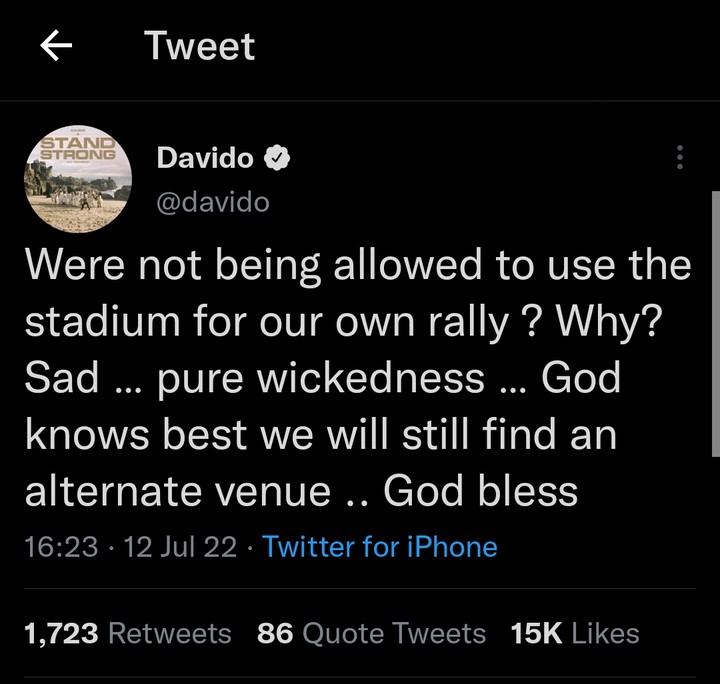The width and height of the screenshot is (720, 684).
Task: View the 86 Quote Tweets
Action: pos(371,633)
